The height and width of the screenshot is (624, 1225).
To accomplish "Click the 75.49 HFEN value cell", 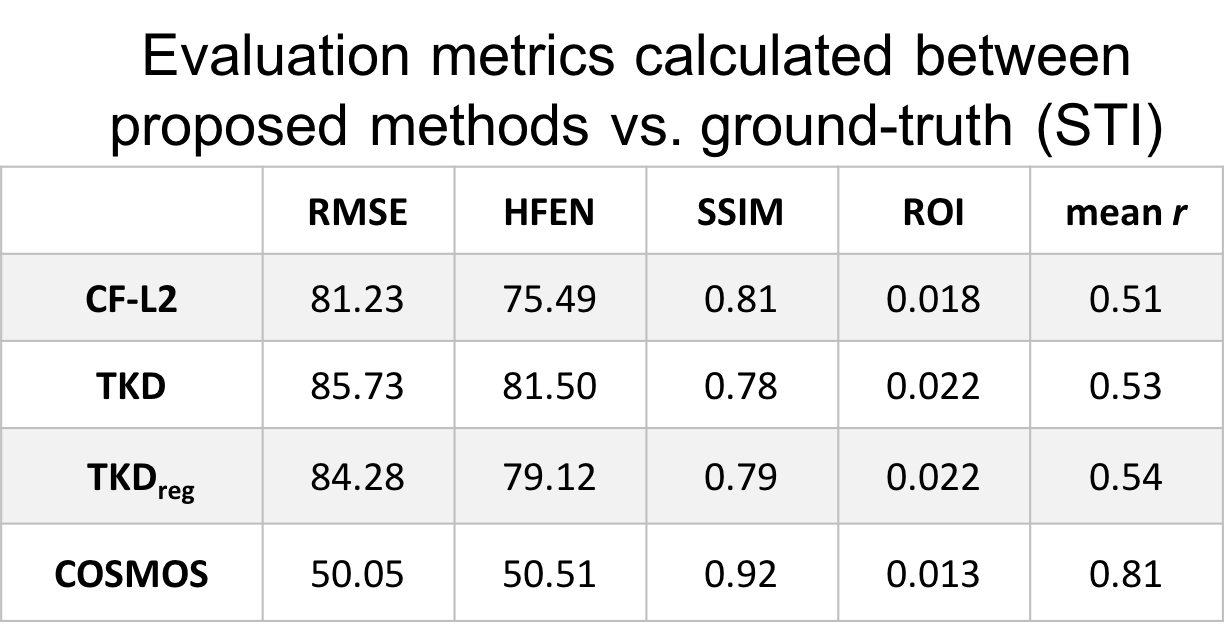I will click(x=550, y=298).
